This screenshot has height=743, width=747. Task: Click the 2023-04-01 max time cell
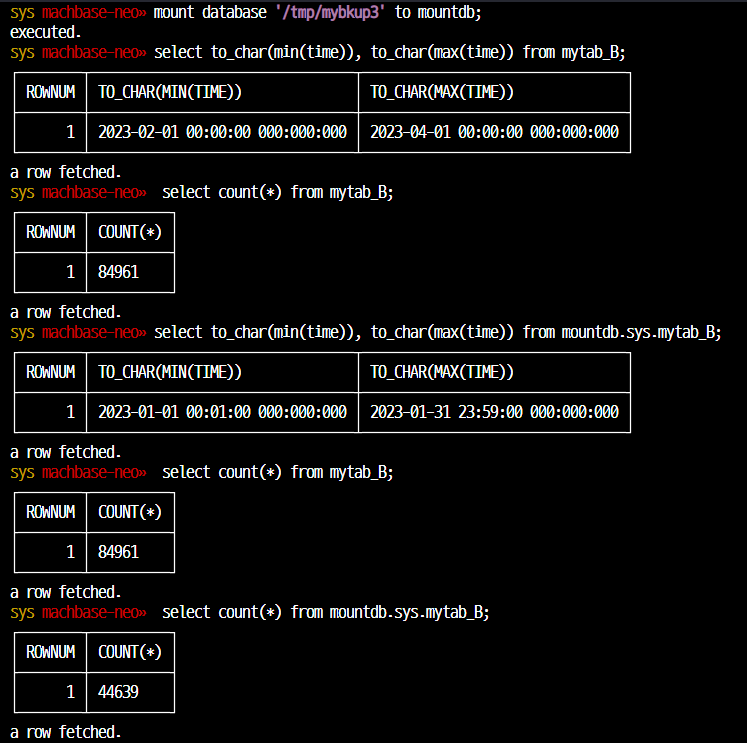(x=494, y=132)
